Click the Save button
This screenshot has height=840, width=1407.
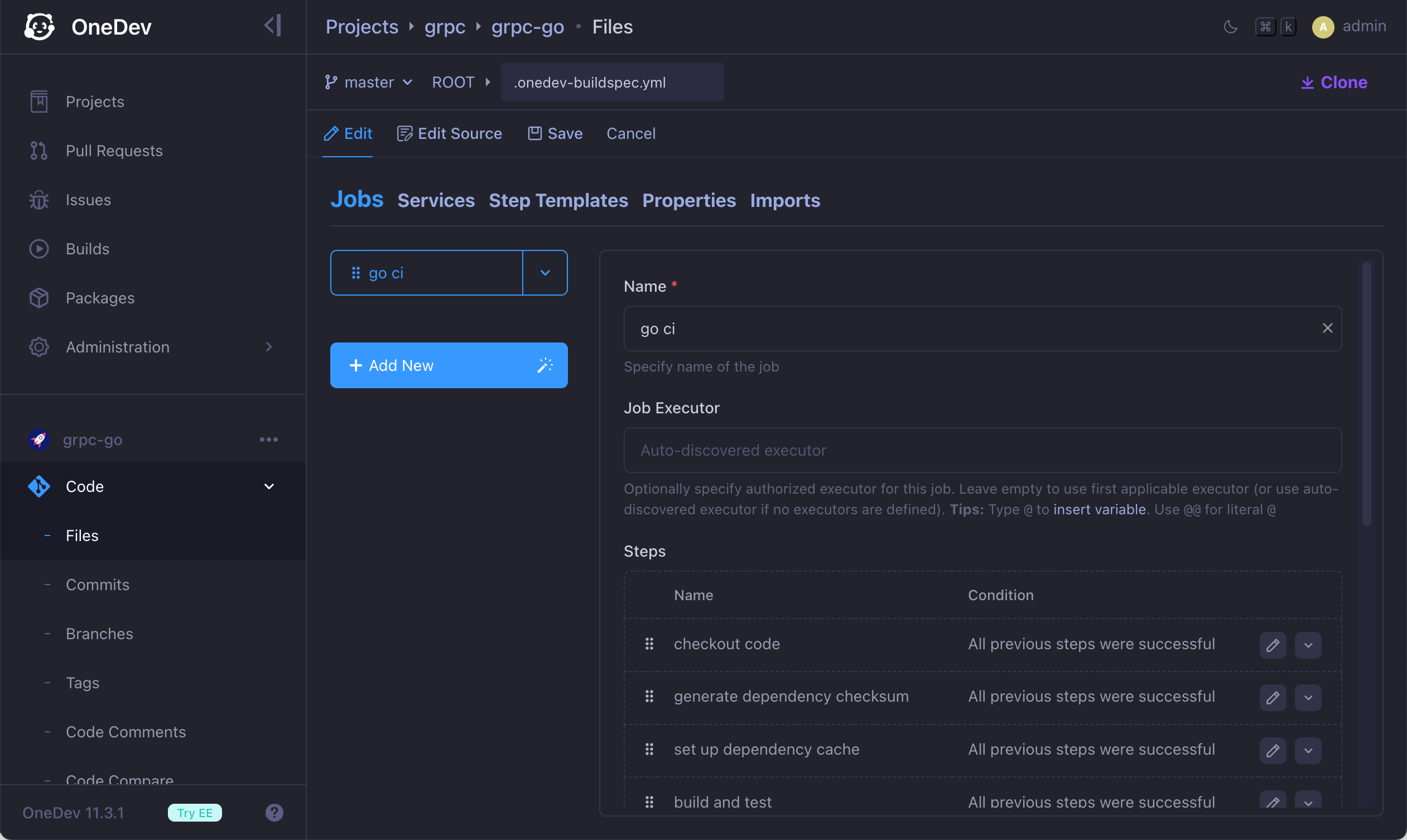click(556, 133)
